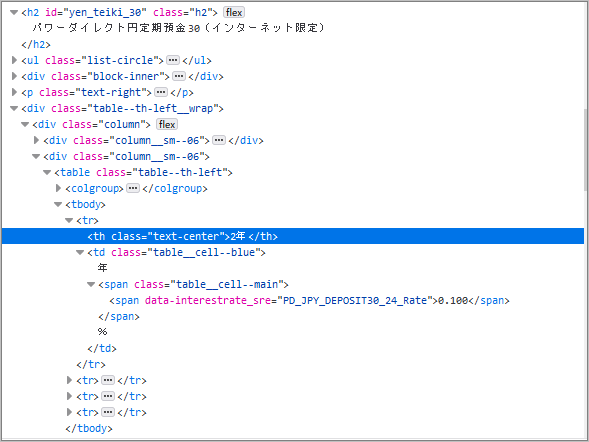Click the vertical scrollbar thumb
589x442 pixels.
(586, 150)
